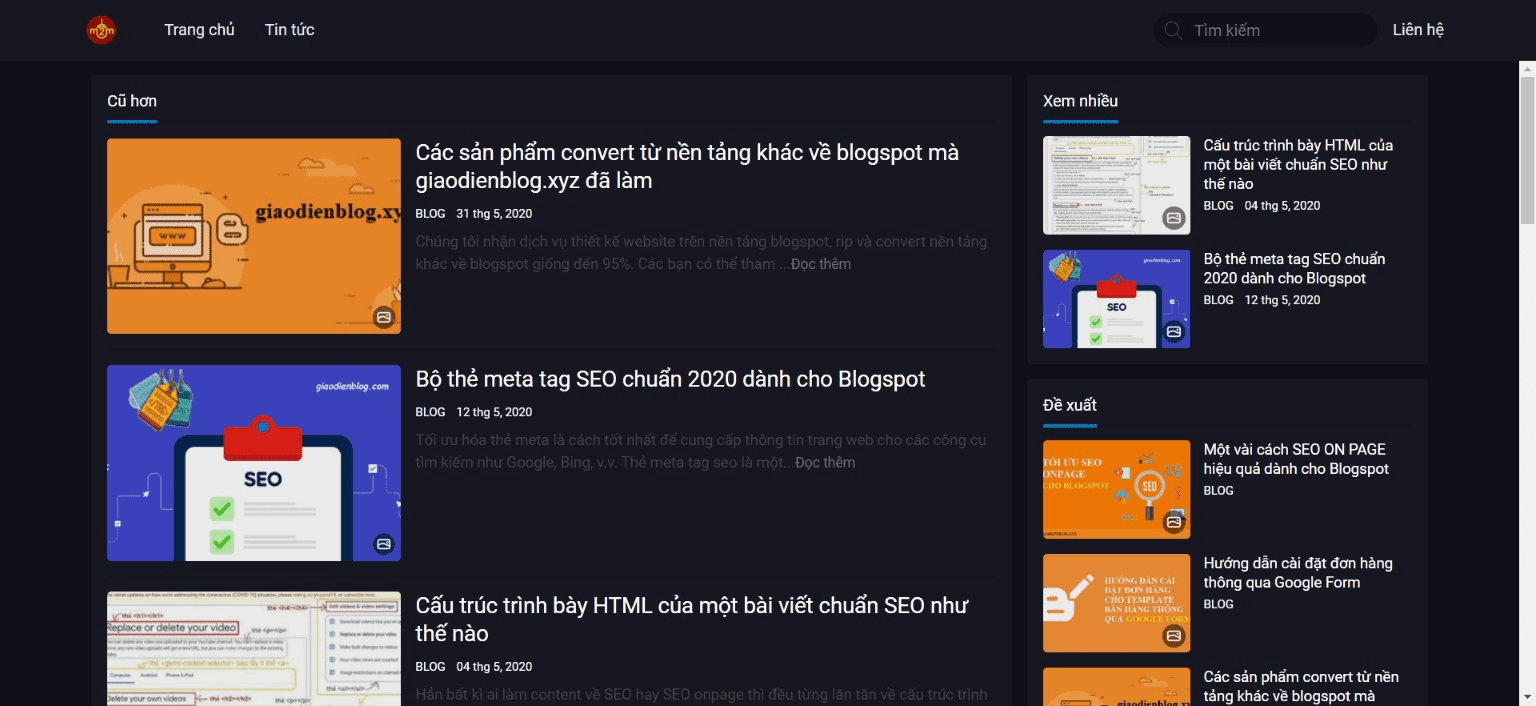Click orange giaodienblog.xyz post thumbnail
This screenshot has width=1536, height=706.
tap(254, 236)
